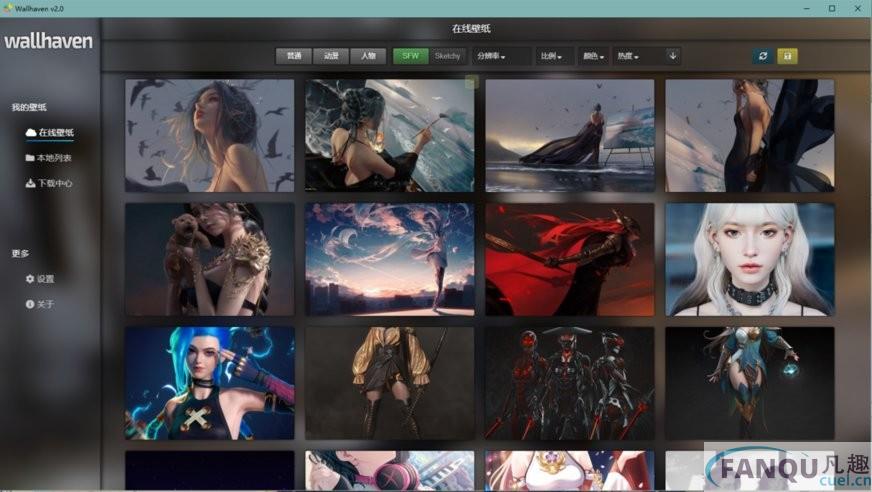This screenshot has height=492, width=872.
Task: Minimize the Wallhaven window
Action: (x=807, y=8)
